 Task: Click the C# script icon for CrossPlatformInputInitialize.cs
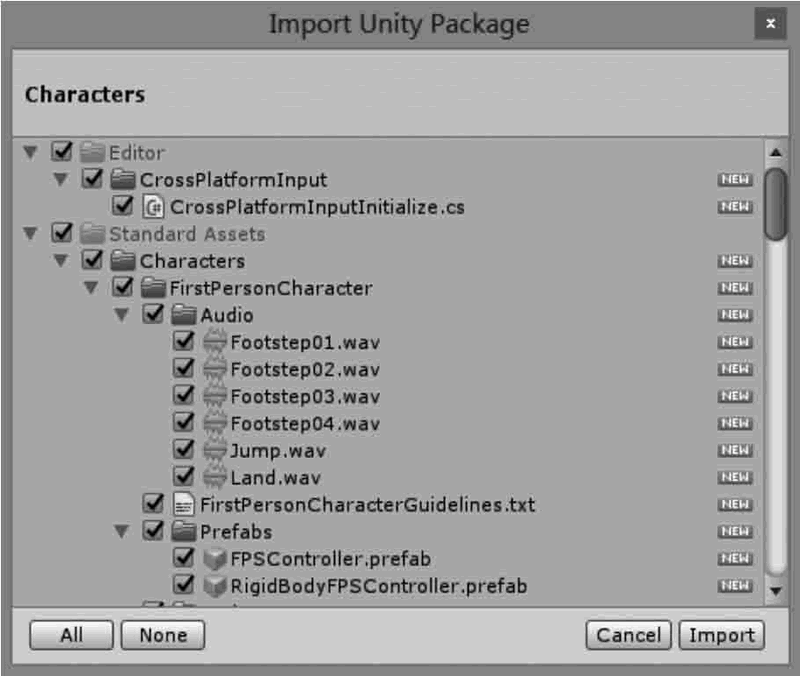pos(154,207)
